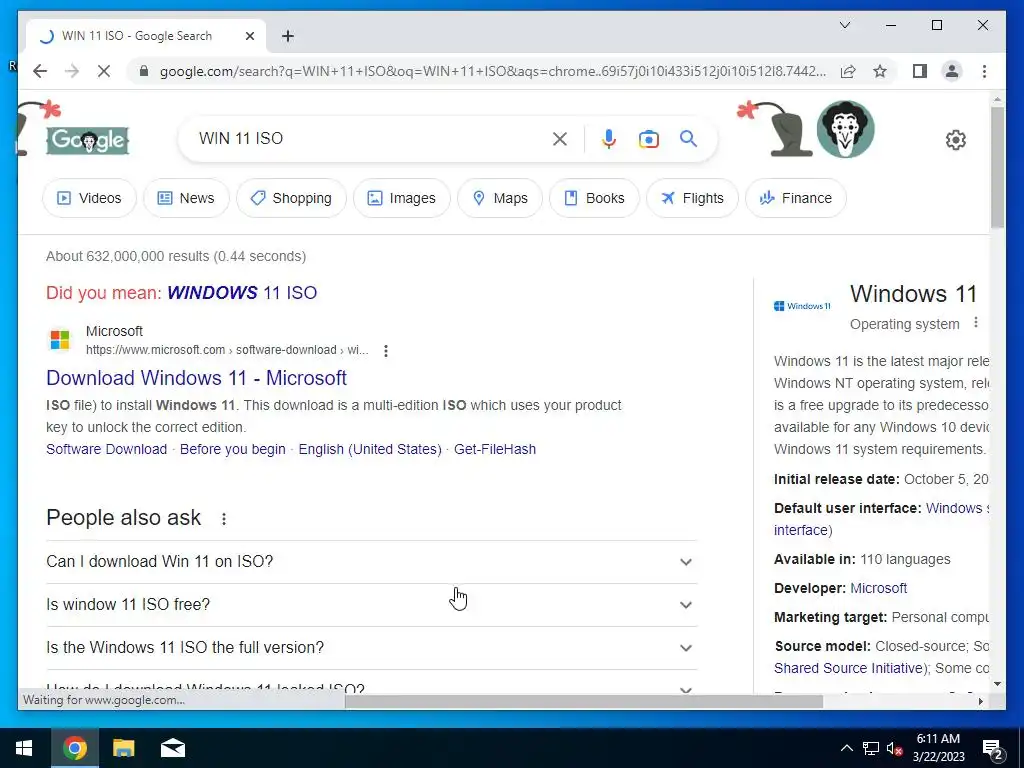Switch to Finance results
This screenshot has height=768, width=1024.
coord(795,198)
